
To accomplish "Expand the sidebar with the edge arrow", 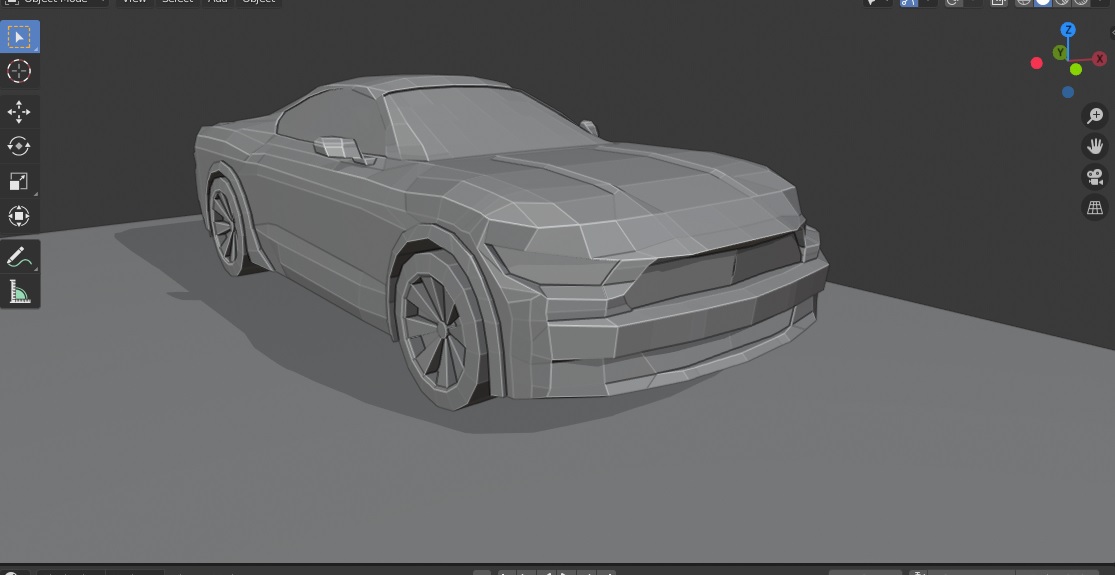I will [x=1111, y=33].
